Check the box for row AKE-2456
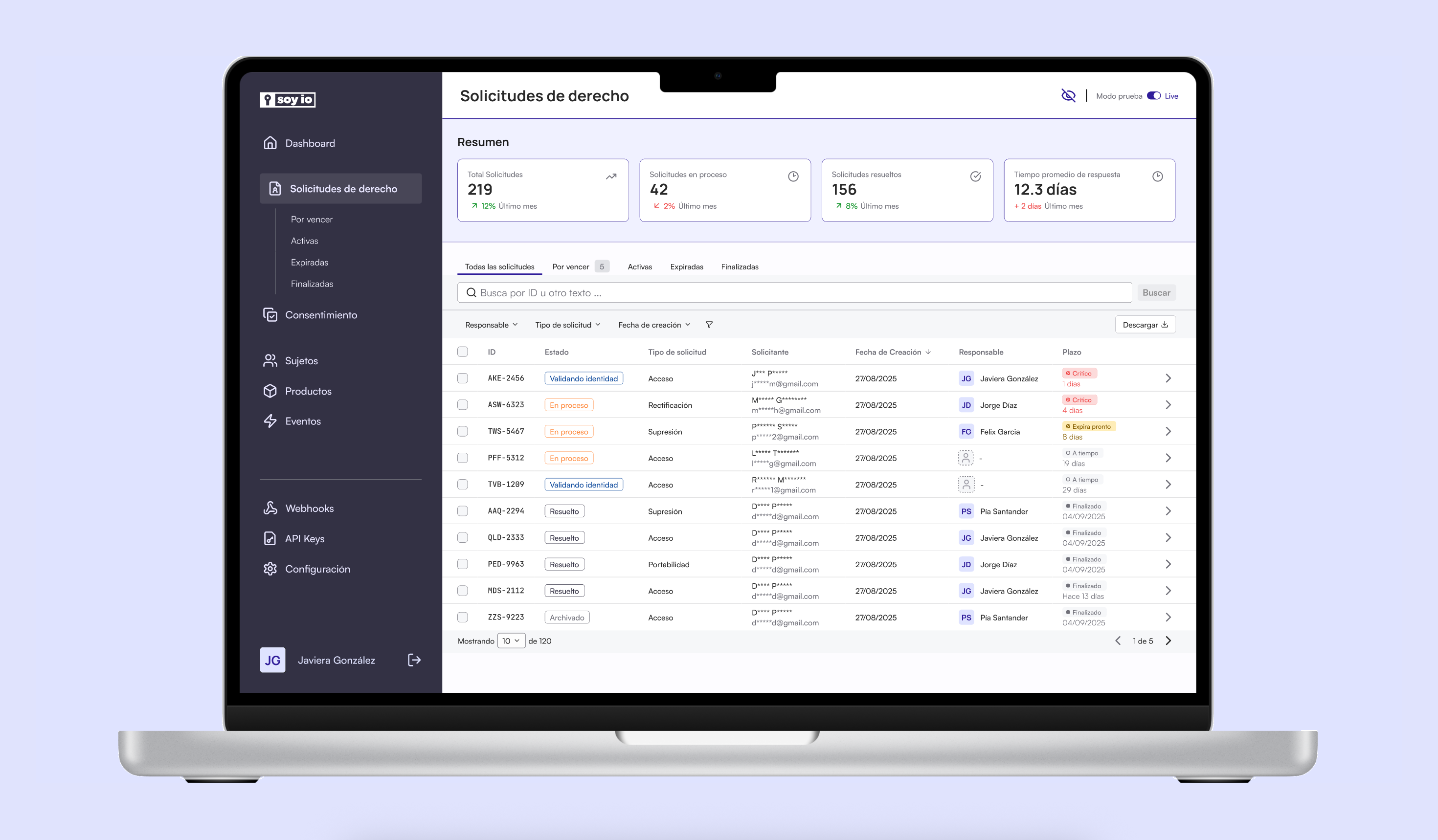The width and height of the screenshot is (1438, 840). [462, 378]
